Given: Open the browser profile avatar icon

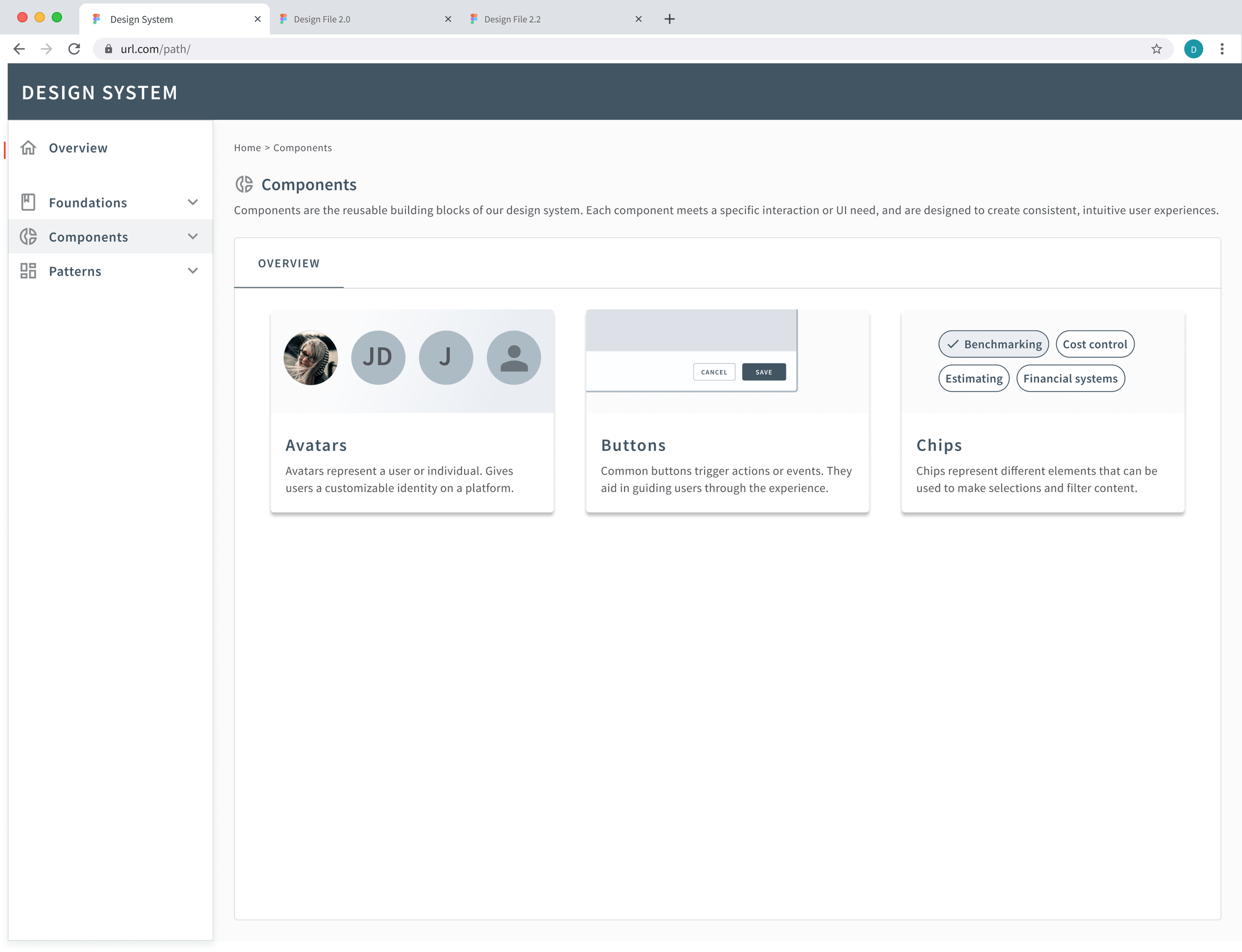Looking at the screenshot, I should click(1193, 49).
